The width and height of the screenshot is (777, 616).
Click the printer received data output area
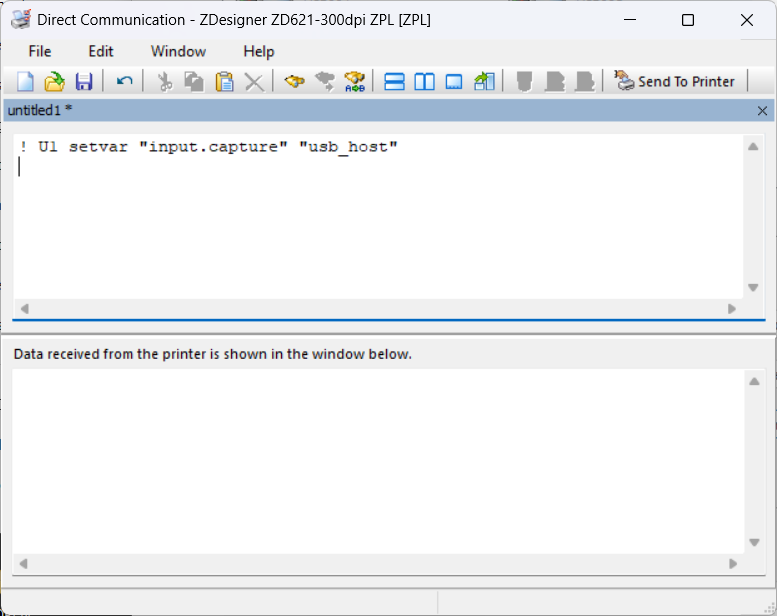pyautogui.click(x=378, y=461)
